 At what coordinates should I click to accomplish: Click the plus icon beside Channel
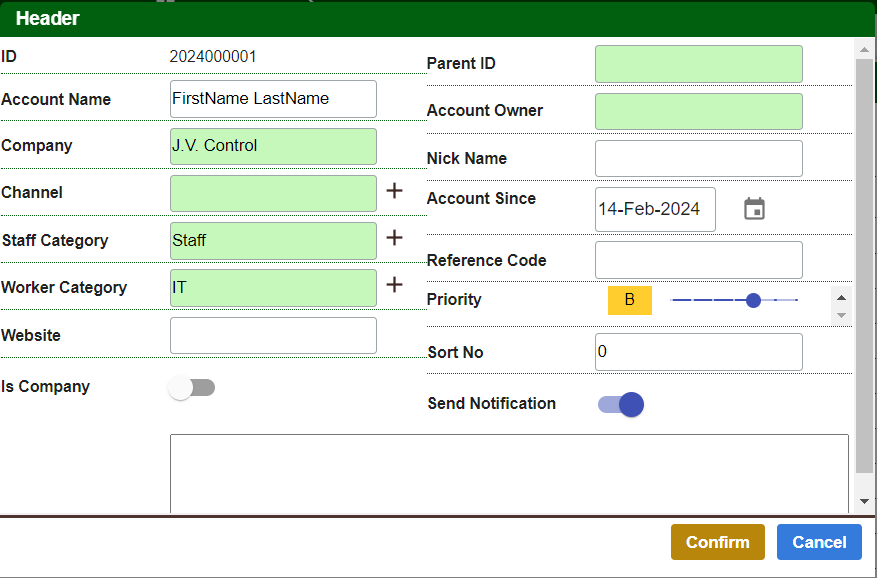[395, 191]
